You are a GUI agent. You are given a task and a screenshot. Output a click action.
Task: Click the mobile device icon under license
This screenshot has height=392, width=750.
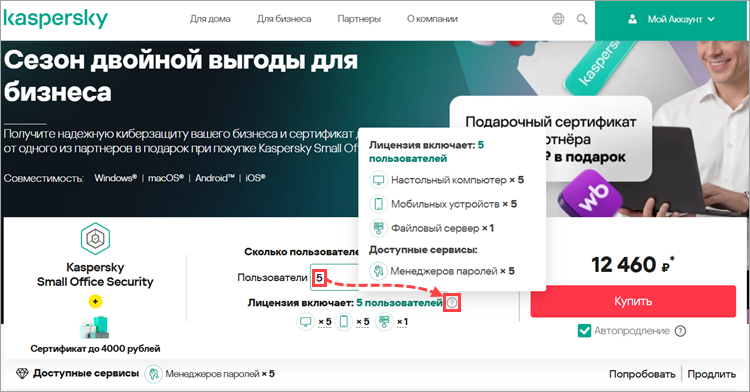[343, 321]
